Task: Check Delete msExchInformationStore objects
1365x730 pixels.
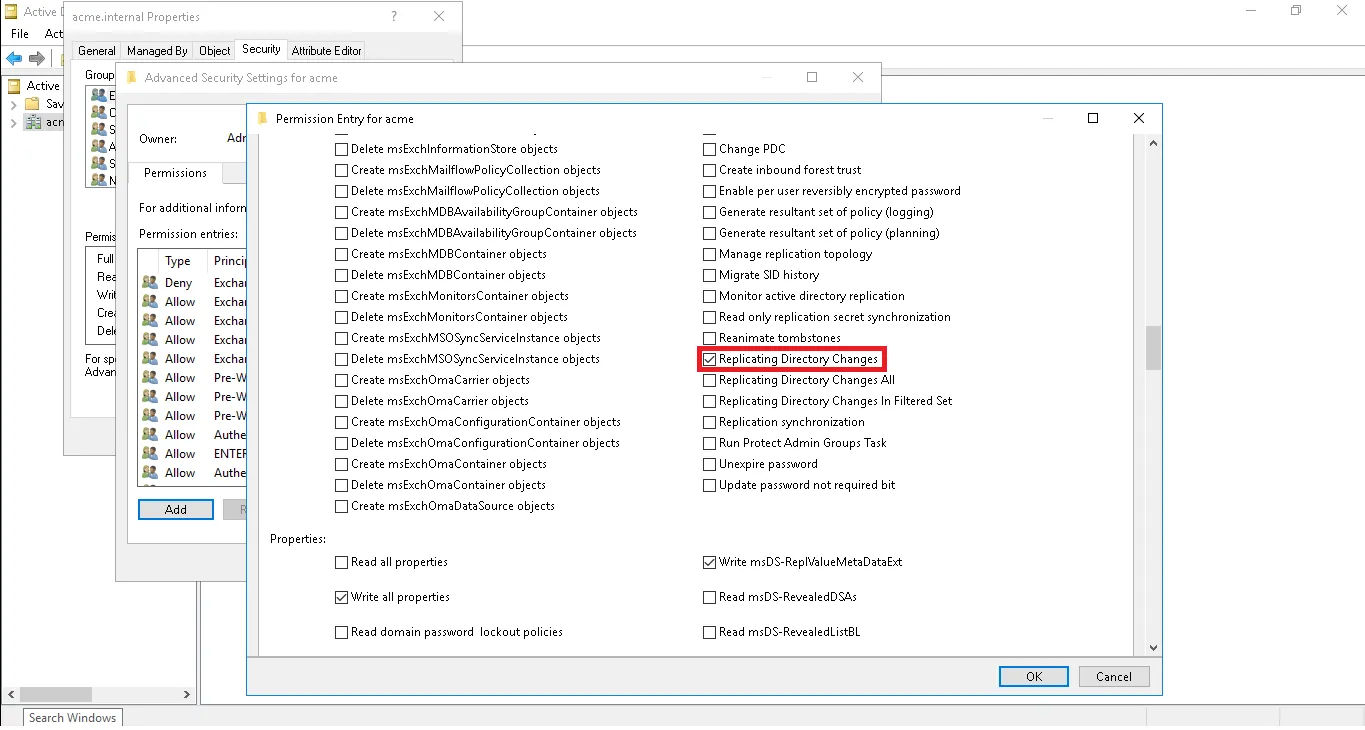Action: click(x=342, y=149)
